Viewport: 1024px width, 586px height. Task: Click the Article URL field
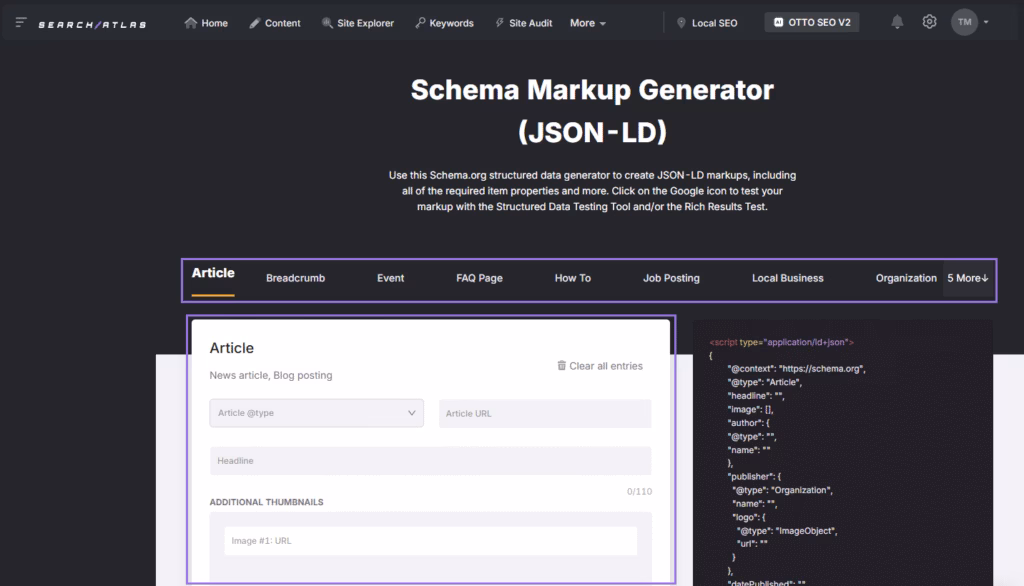pos(544,414)
